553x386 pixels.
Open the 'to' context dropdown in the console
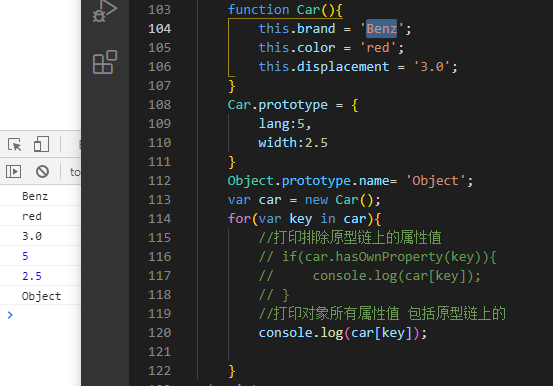[75, 172]
